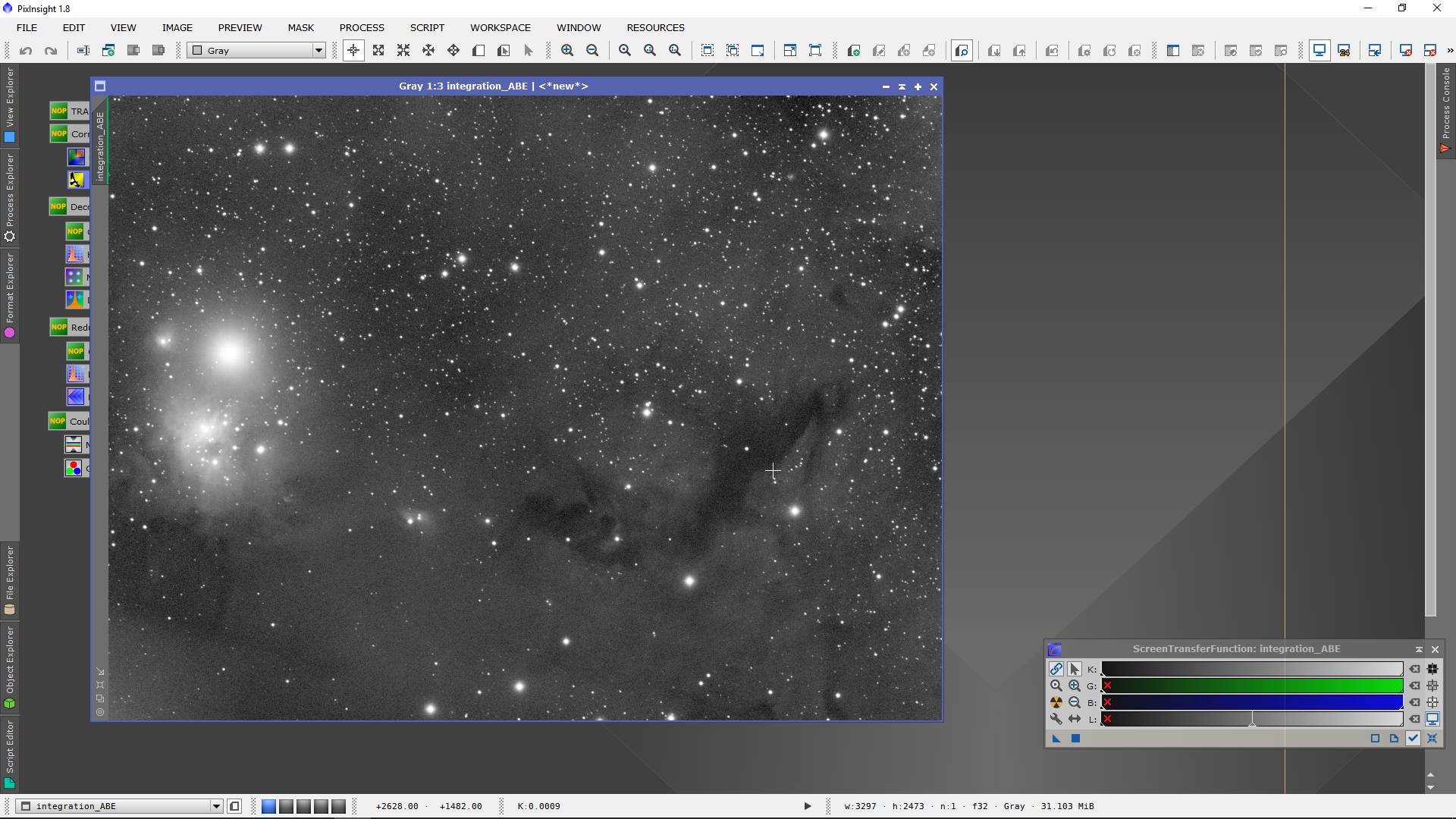Click the NOP Deco process icon
Screen dimensions: 1456x819
(70, 206)
